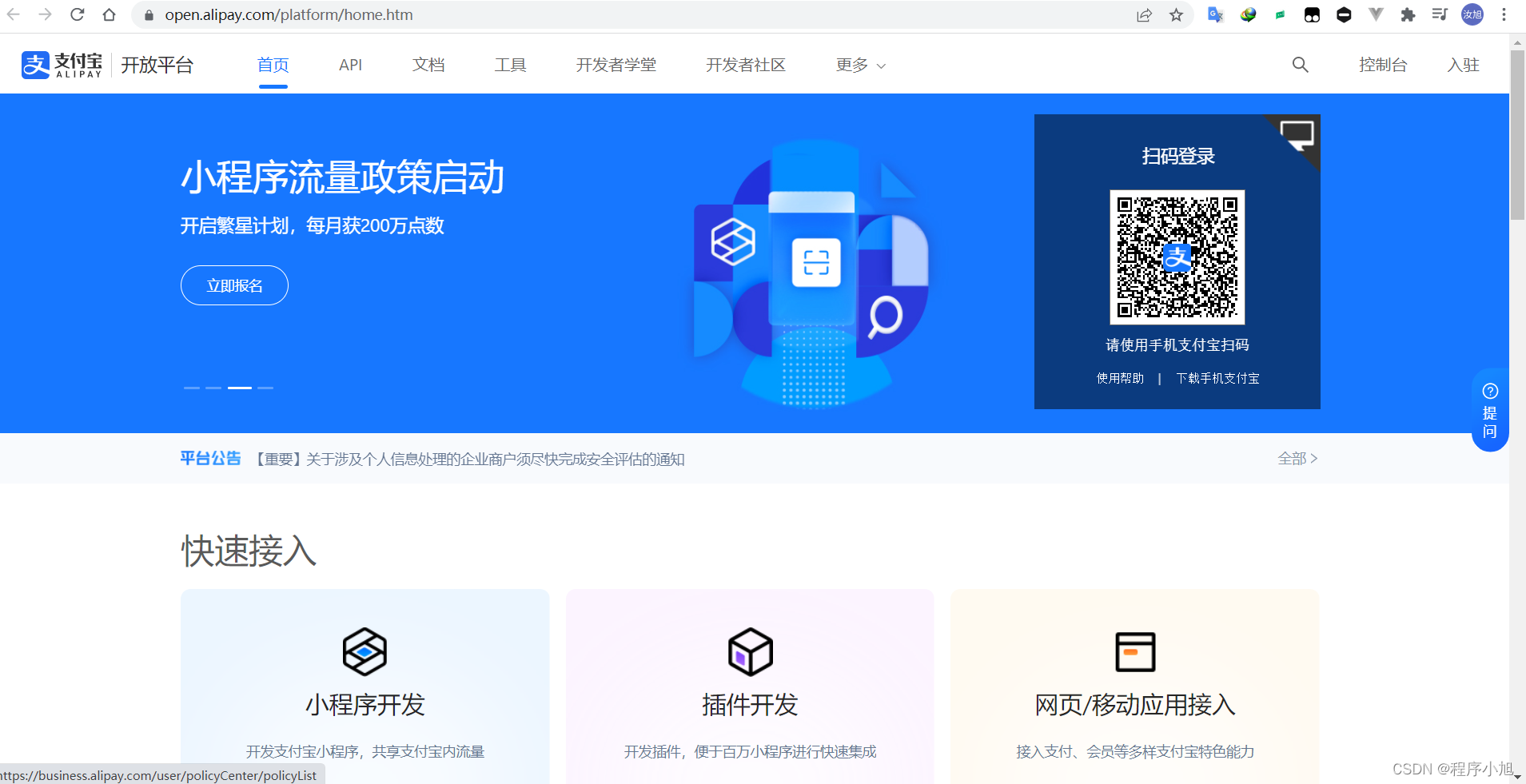Select the fourth carousel indicator dash

pyautogui.click(x=265, y=388)
